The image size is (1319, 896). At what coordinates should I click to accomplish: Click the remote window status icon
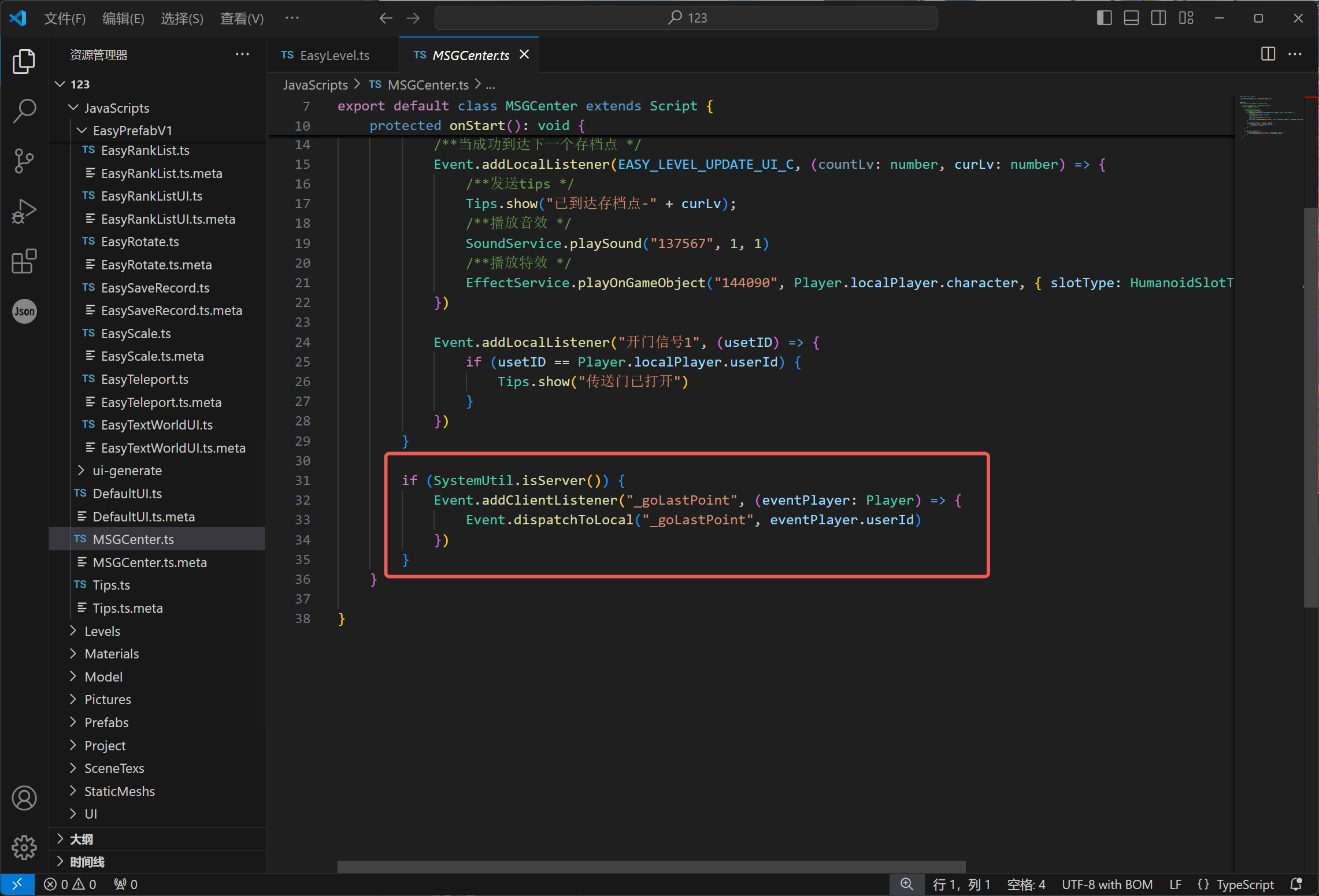tap(17, 884)
